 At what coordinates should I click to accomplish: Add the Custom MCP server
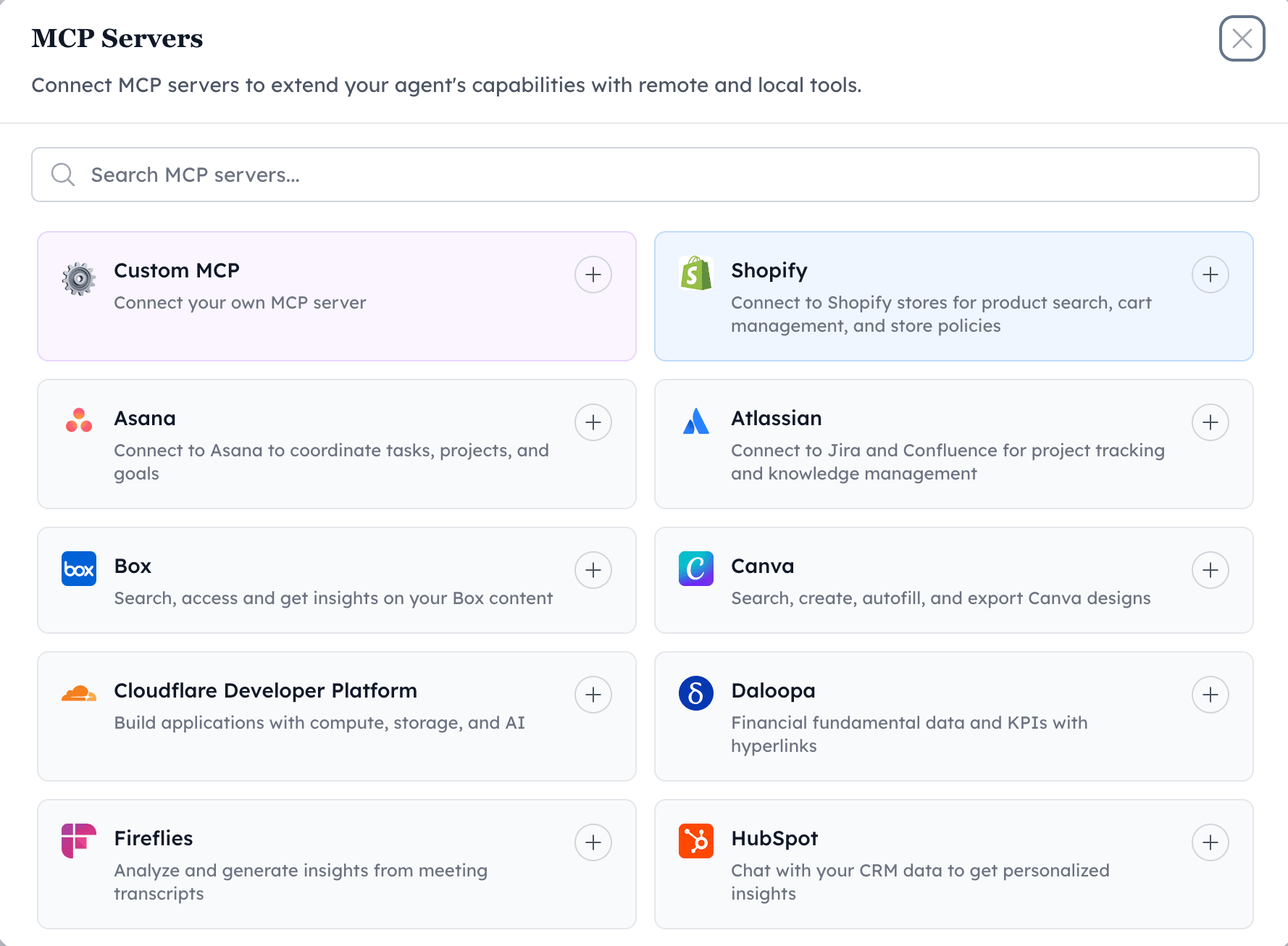point(593,275)
